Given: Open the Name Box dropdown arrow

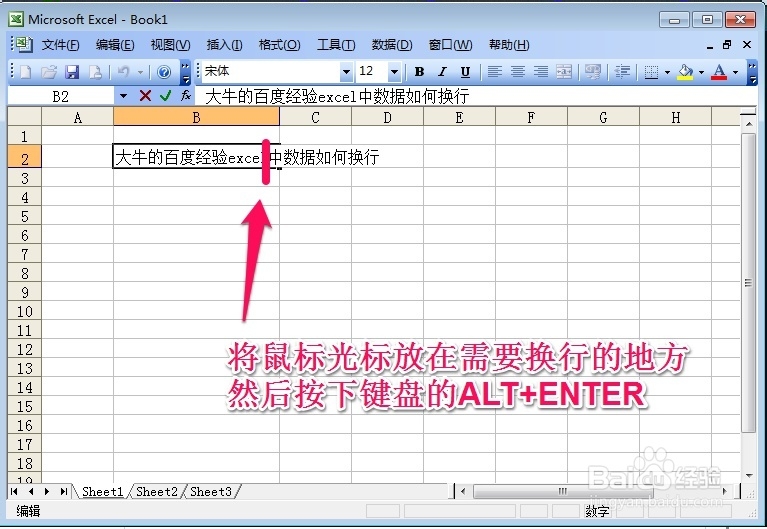Looking at the screenshot, I should click(x=123, y=95).
